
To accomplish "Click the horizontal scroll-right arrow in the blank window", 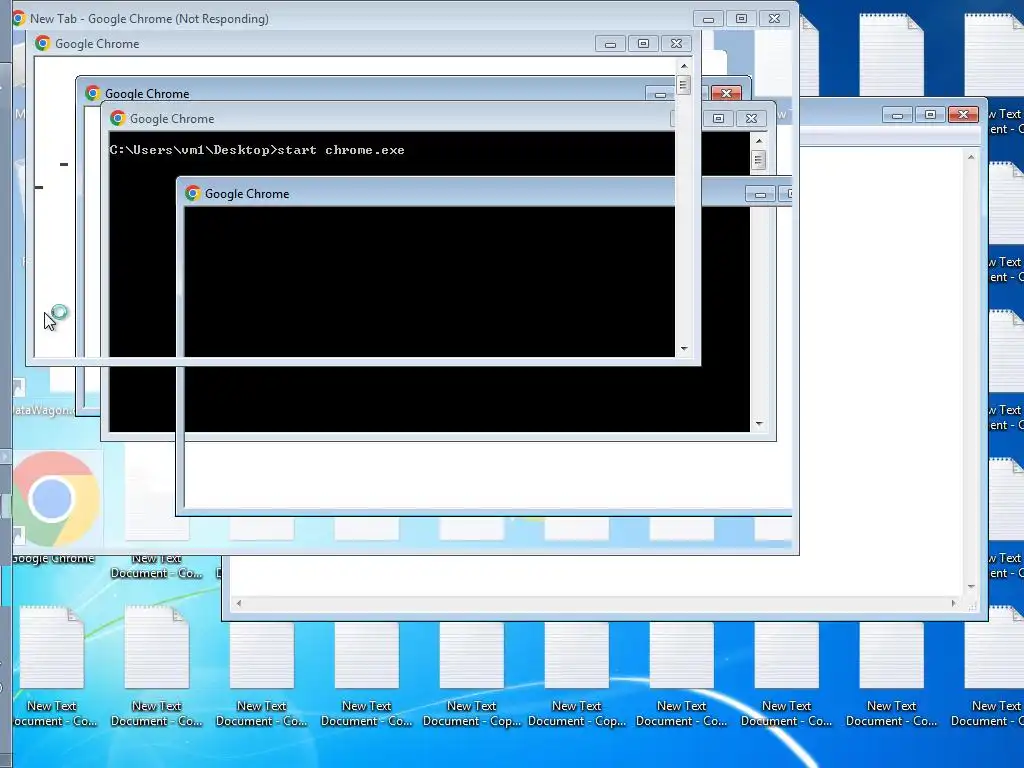I will [953, 603].
